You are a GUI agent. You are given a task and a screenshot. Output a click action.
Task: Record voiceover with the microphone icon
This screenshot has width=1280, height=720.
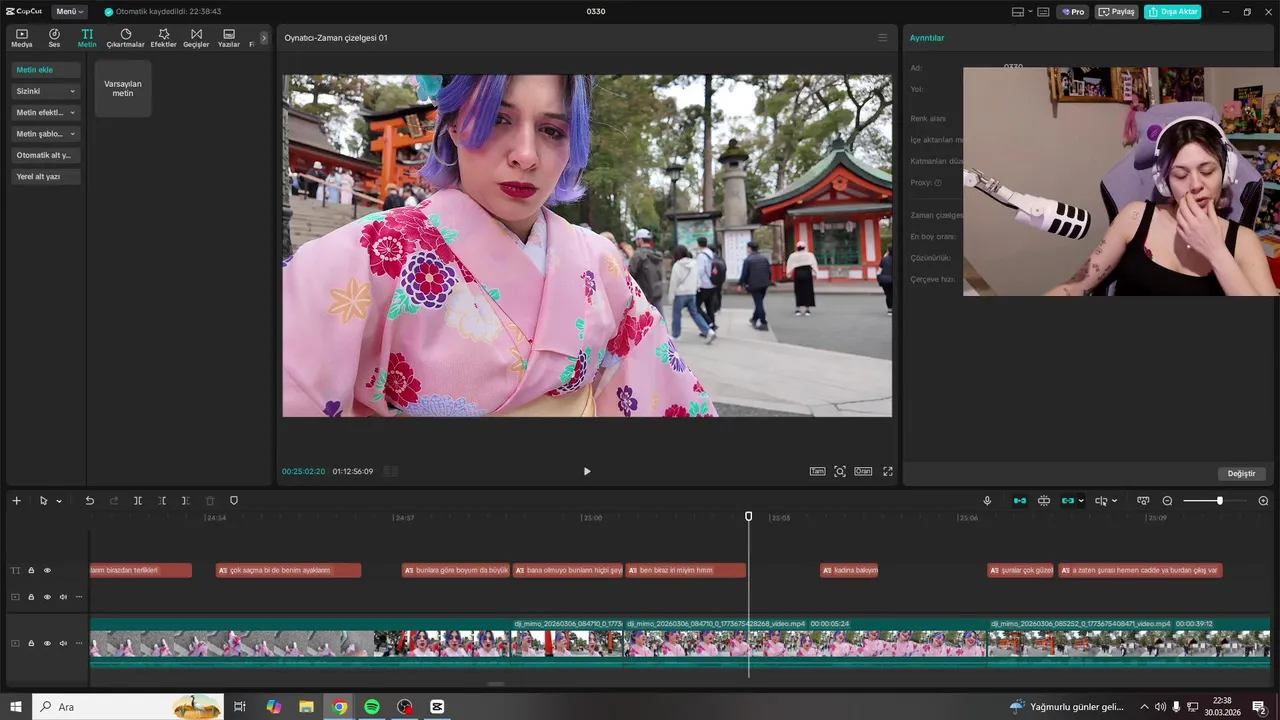[987, 501]
